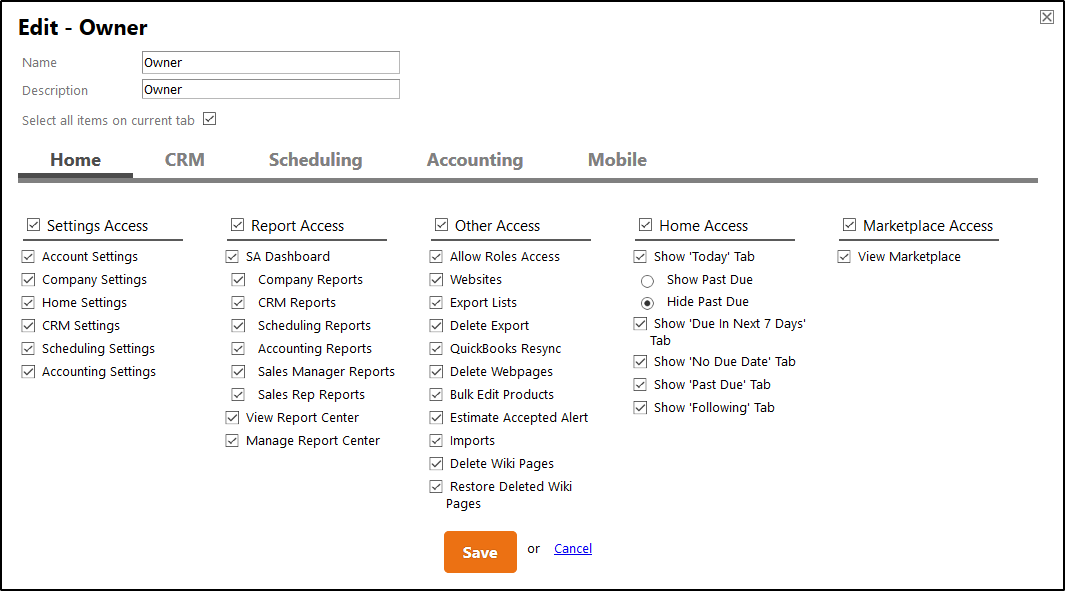The height and width of the screenshot is (591, 1065).
Task: Uncheck the 'Account Settings' checkbox
Action: (28, 256)
